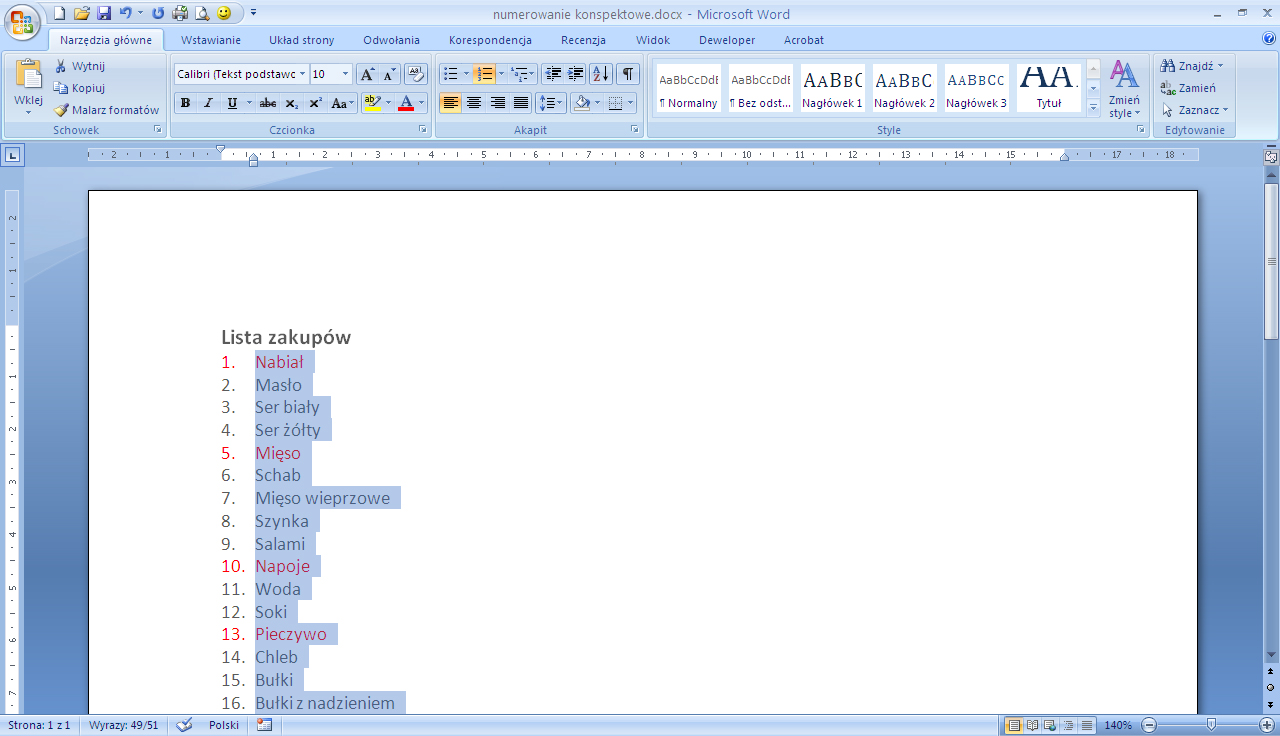Viewport: 1280px width, 736px height.
Task: Click Znajdź to find text
Action: 1192,66
